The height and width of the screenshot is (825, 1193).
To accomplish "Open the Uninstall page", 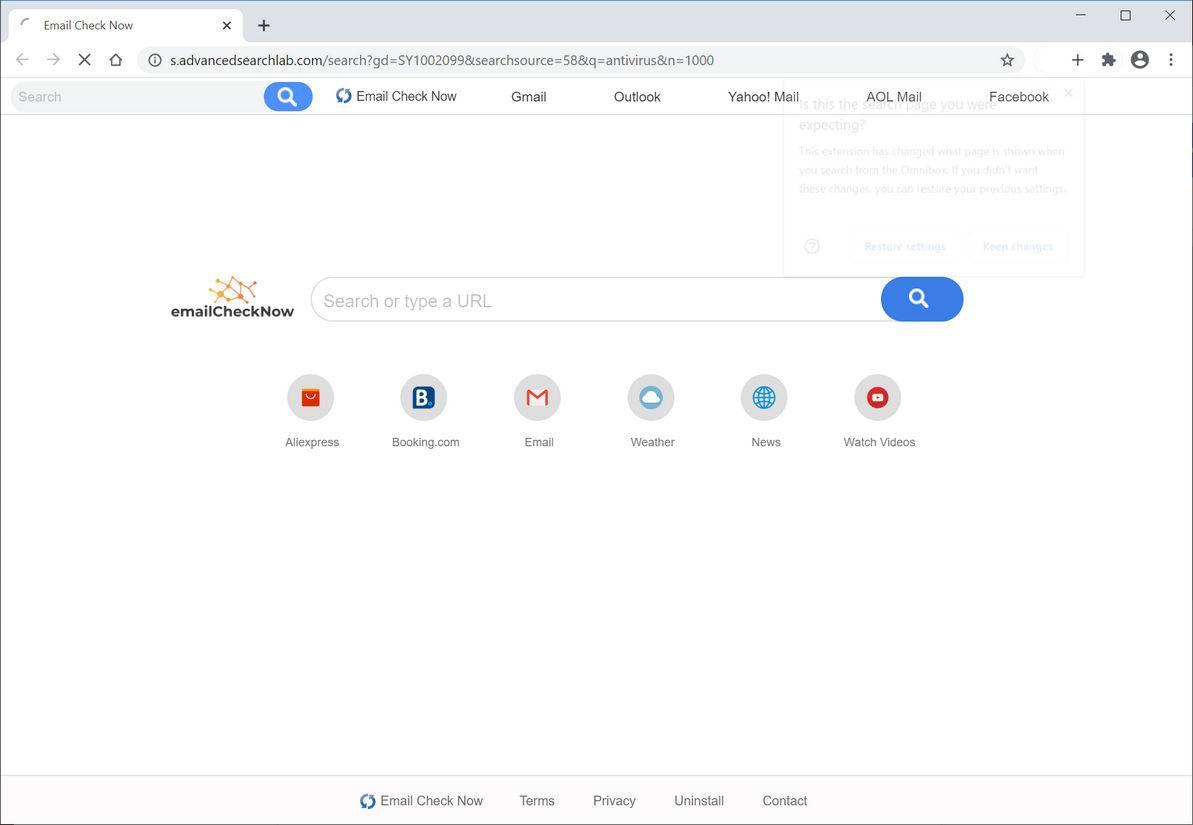I will pos(699,801).
